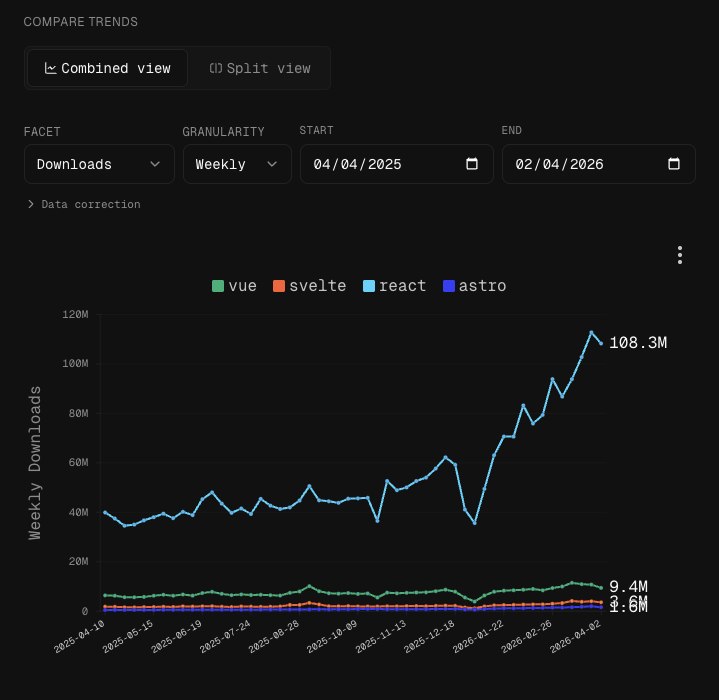Click the green vue color swatch
719x700 pixels.
[x=218, y=286]
